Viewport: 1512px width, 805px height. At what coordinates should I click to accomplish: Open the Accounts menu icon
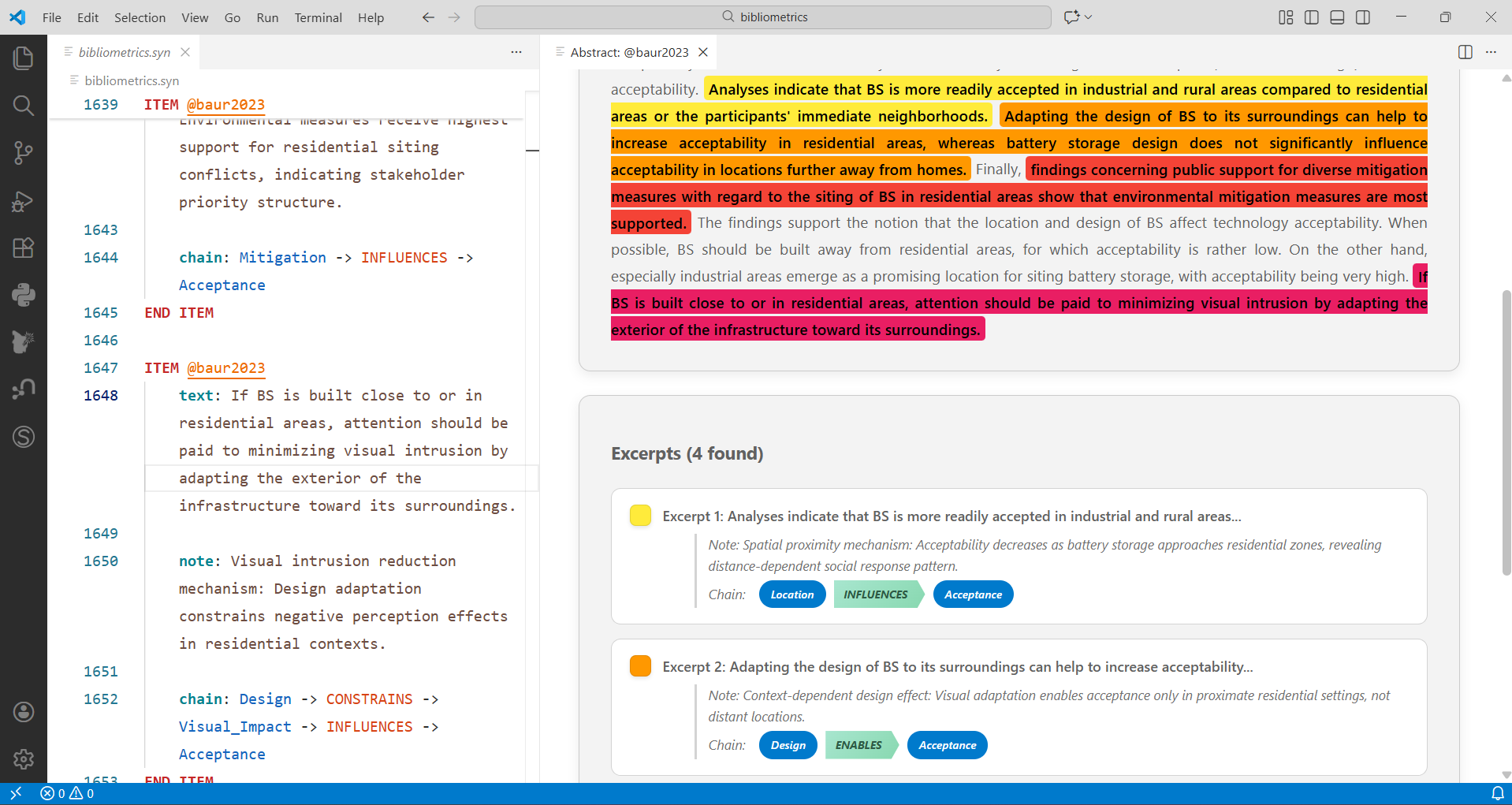click(24, 712)
